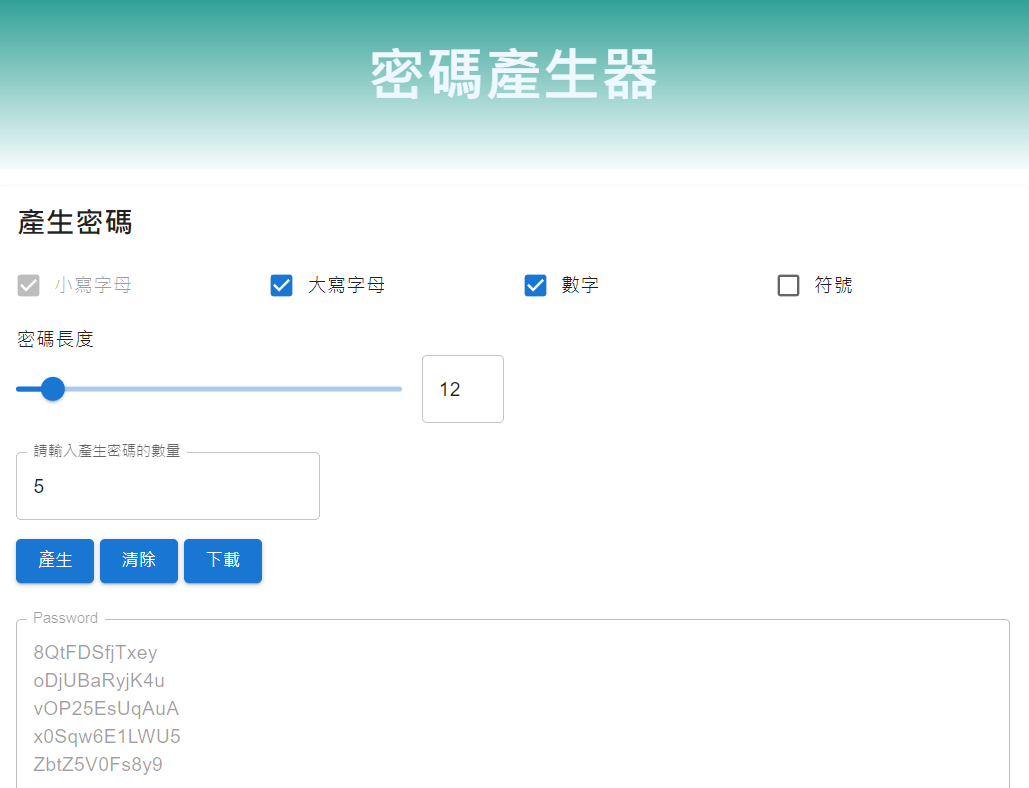Viewport: 1029px width, 788px height.
Task: Click the password ZbtZ5V0Fs8y9
Action: click(98, 765)
